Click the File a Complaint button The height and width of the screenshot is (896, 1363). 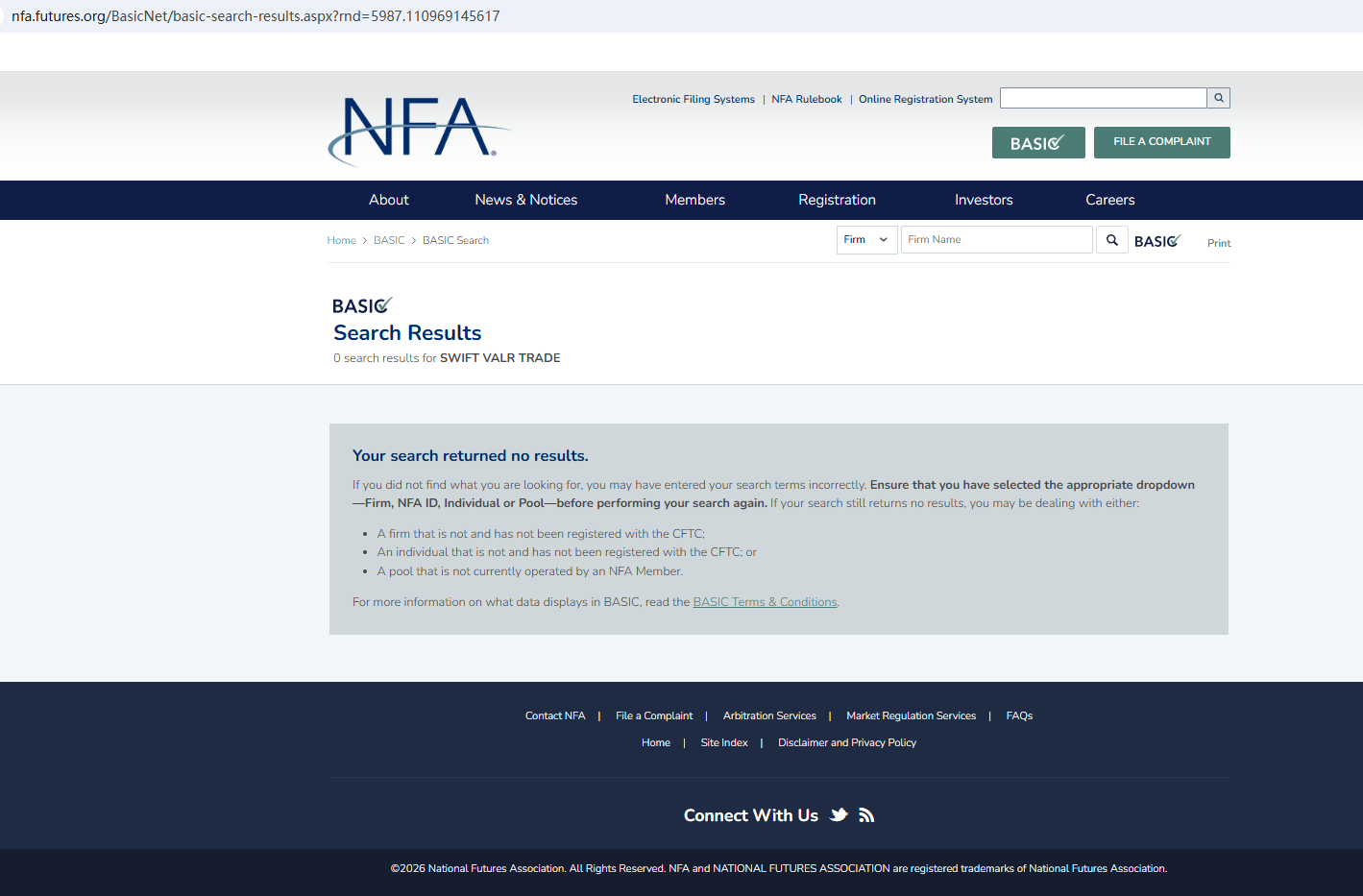pos(1162,142)
